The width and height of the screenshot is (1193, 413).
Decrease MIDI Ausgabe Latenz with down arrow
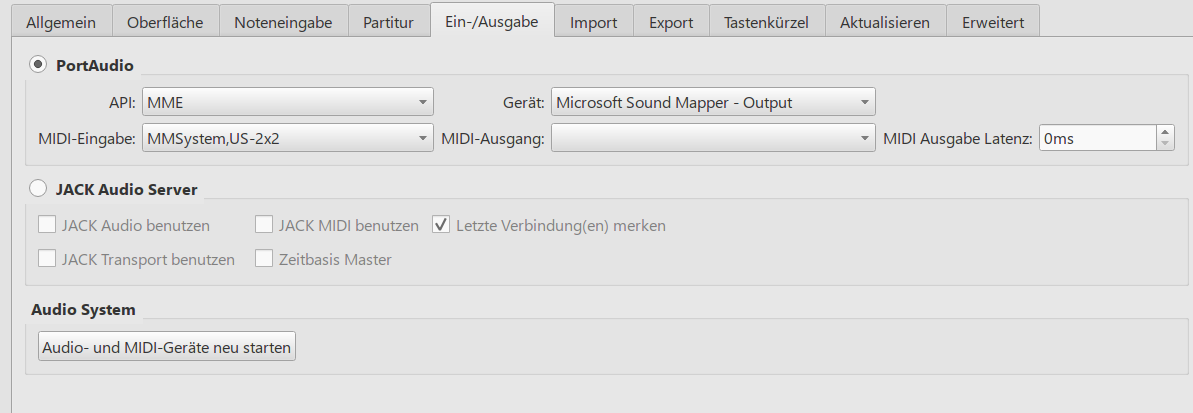point(1164,145)
